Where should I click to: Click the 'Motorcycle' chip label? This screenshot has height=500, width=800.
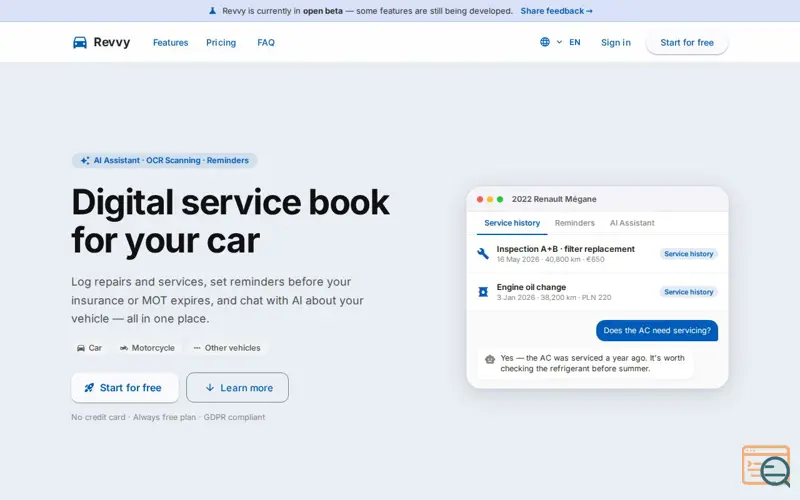coord(153,348)
